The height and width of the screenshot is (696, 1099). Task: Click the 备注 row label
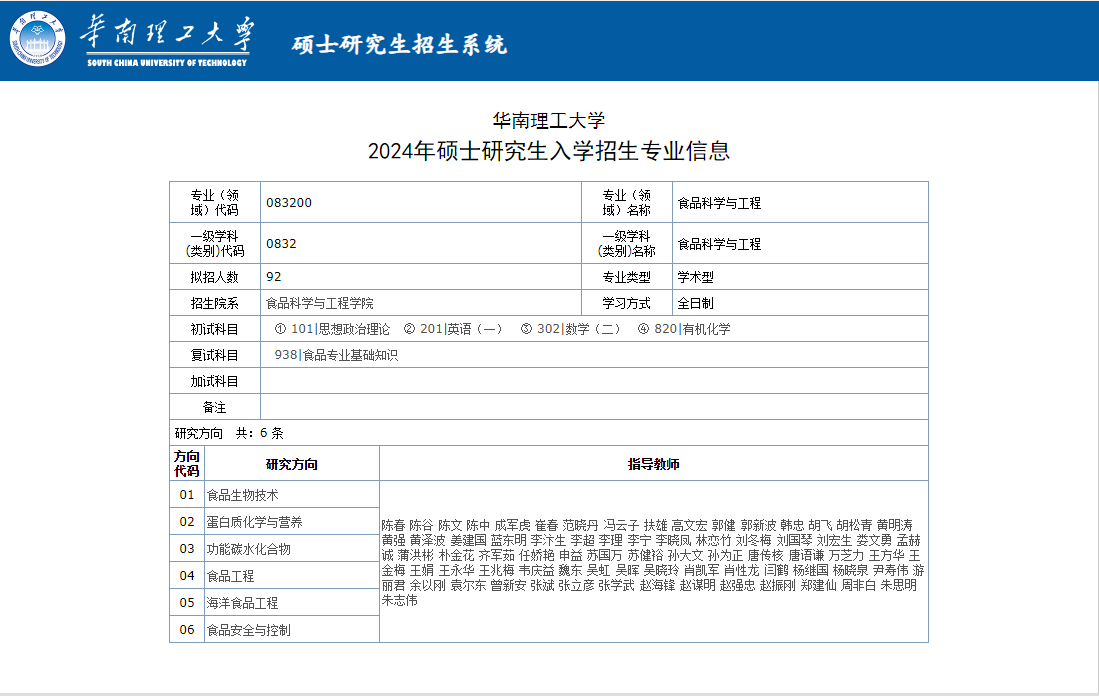[214, 407]
